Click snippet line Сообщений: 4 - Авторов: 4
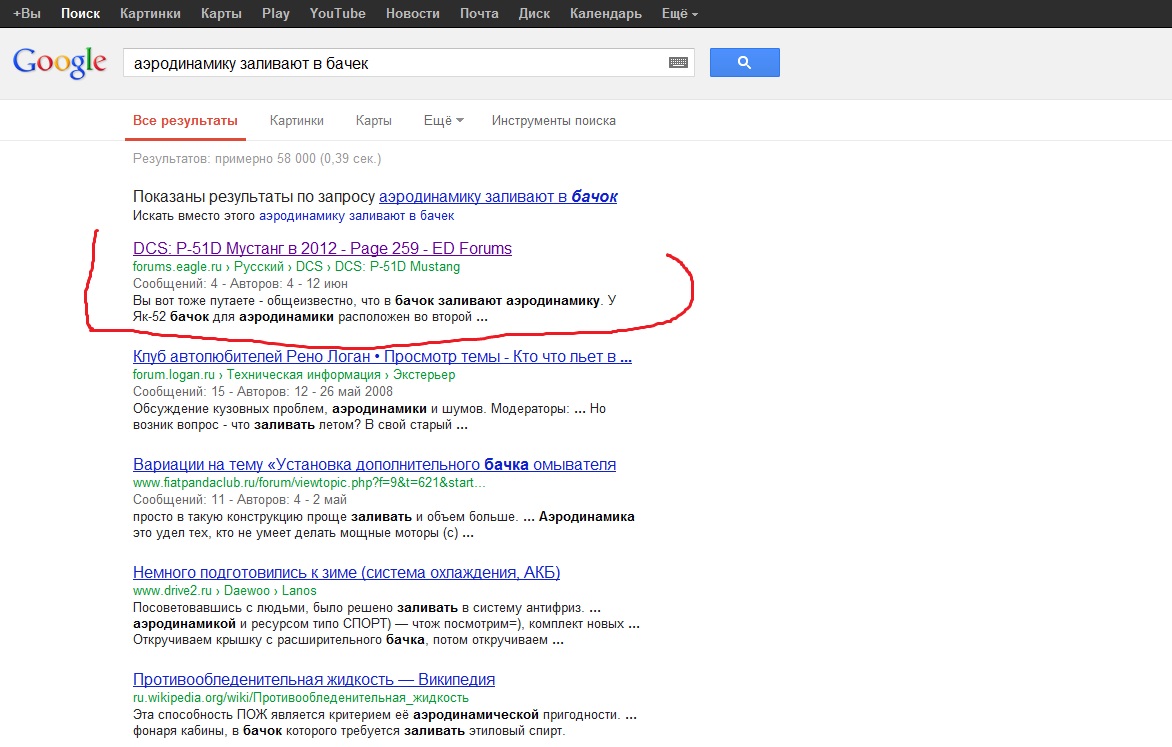1172x747 pixels. (240, 284)
